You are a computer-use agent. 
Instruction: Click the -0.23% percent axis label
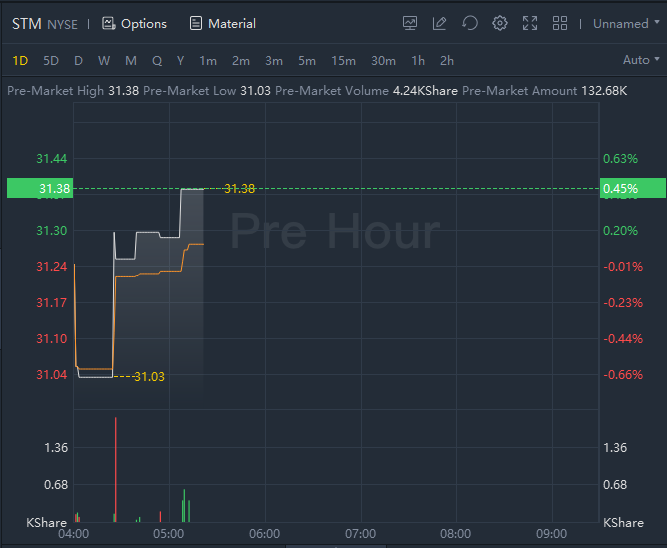[623, 303]
